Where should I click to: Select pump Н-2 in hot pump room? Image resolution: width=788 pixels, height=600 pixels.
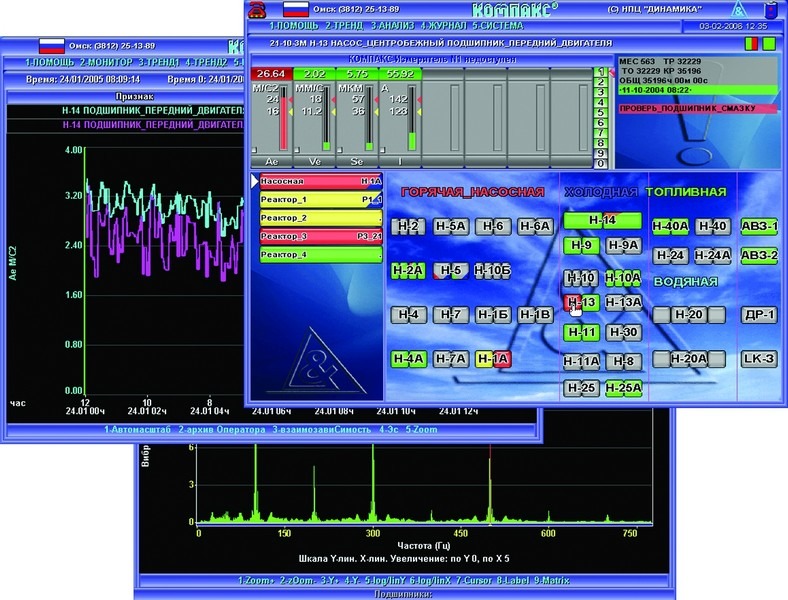point(408,227)
